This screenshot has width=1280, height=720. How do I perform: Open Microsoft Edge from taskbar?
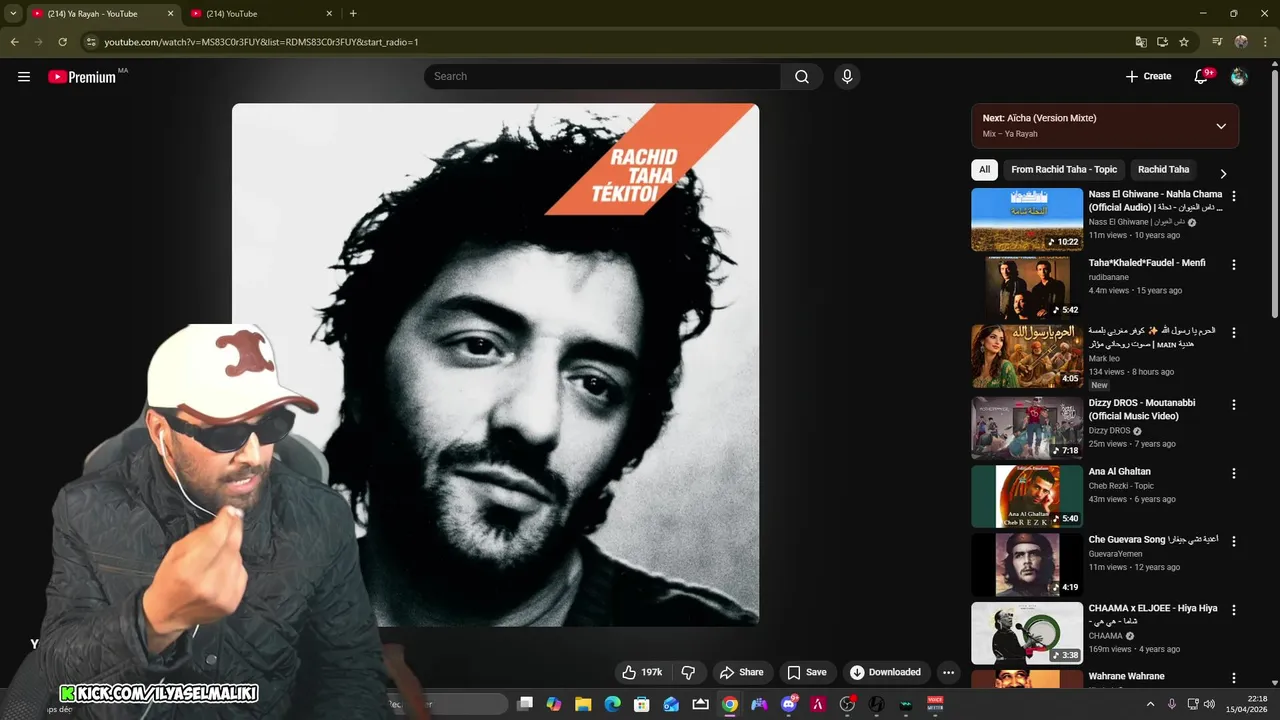pyautogui.click(x=612, y=704)
